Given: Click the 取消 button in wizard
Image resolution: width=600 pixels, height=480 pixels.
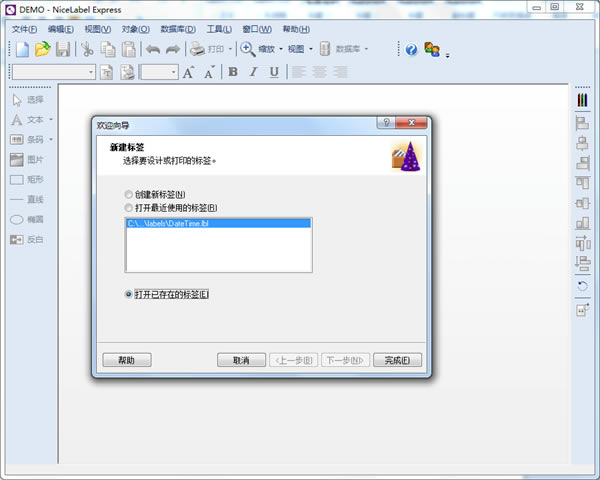Looking at the screenshot, I should coord(241,360).
